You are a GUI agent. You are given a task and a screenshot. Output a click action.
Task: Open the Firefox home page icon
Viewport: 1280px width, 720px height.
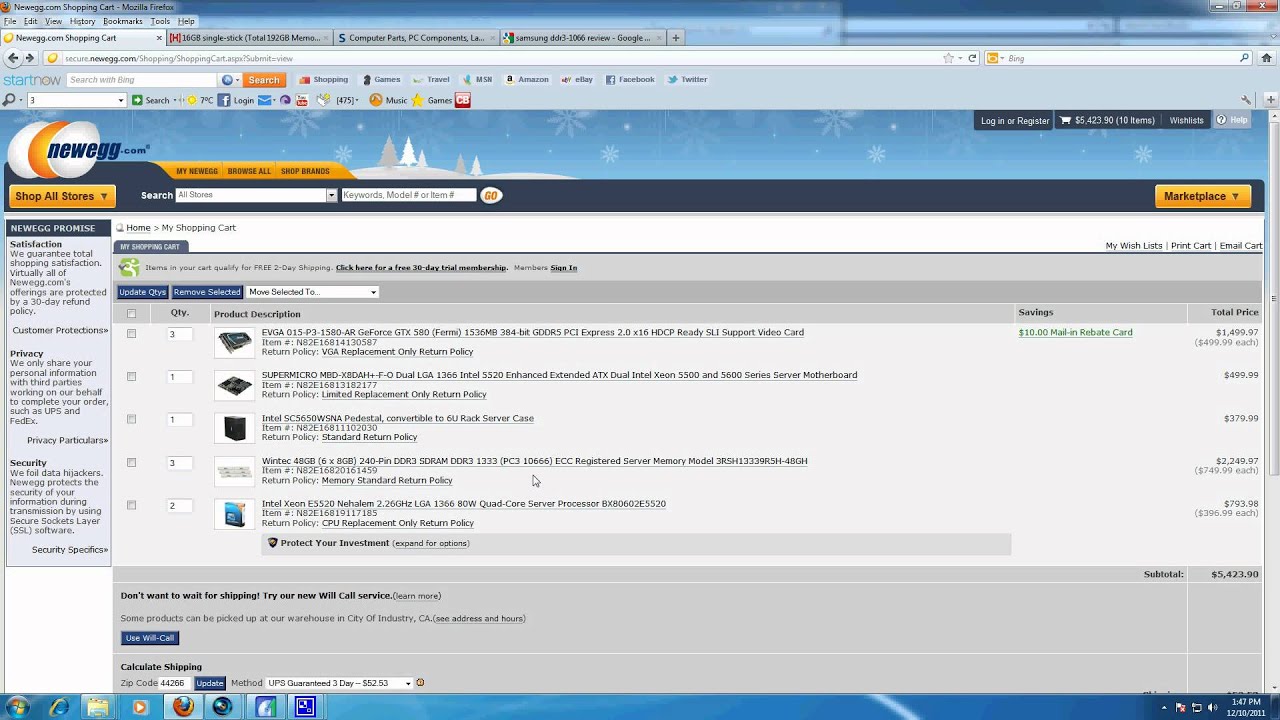1266,58
